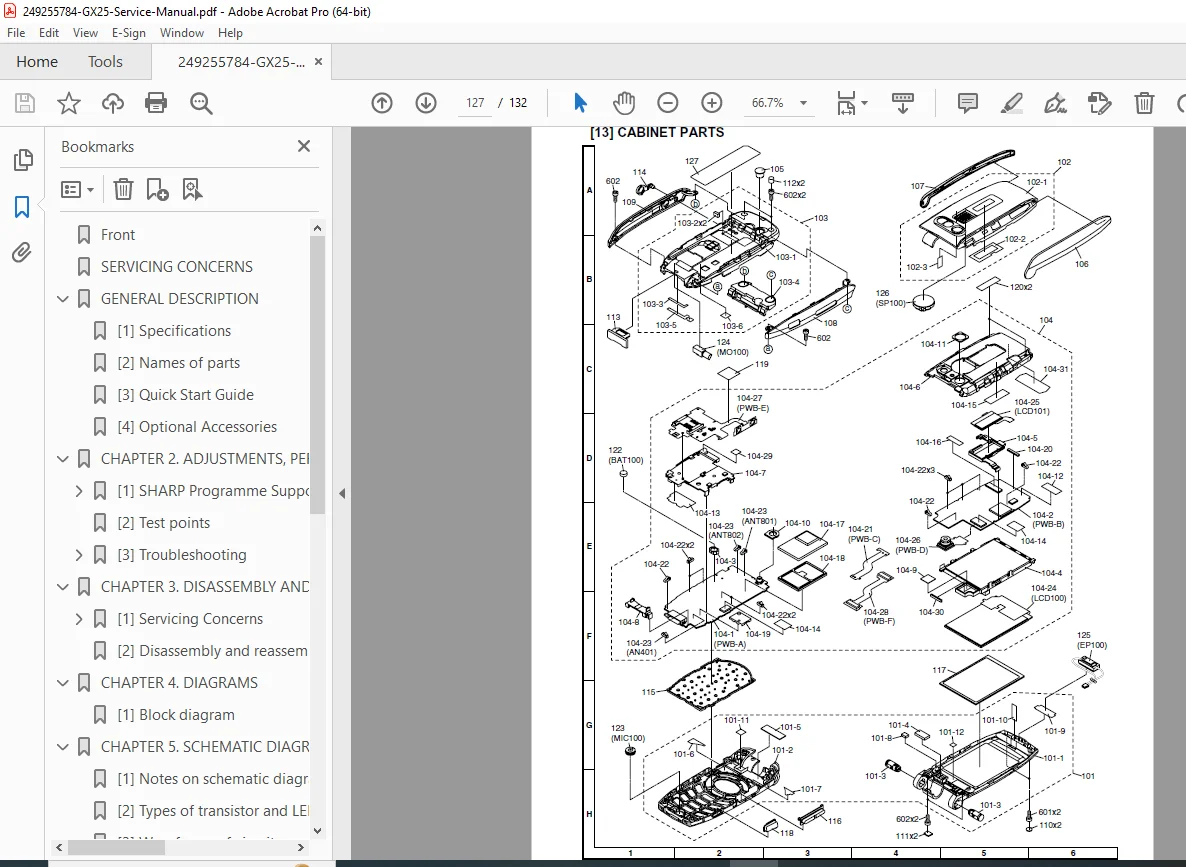Click the edit stamp toolbar icon

1099,103
